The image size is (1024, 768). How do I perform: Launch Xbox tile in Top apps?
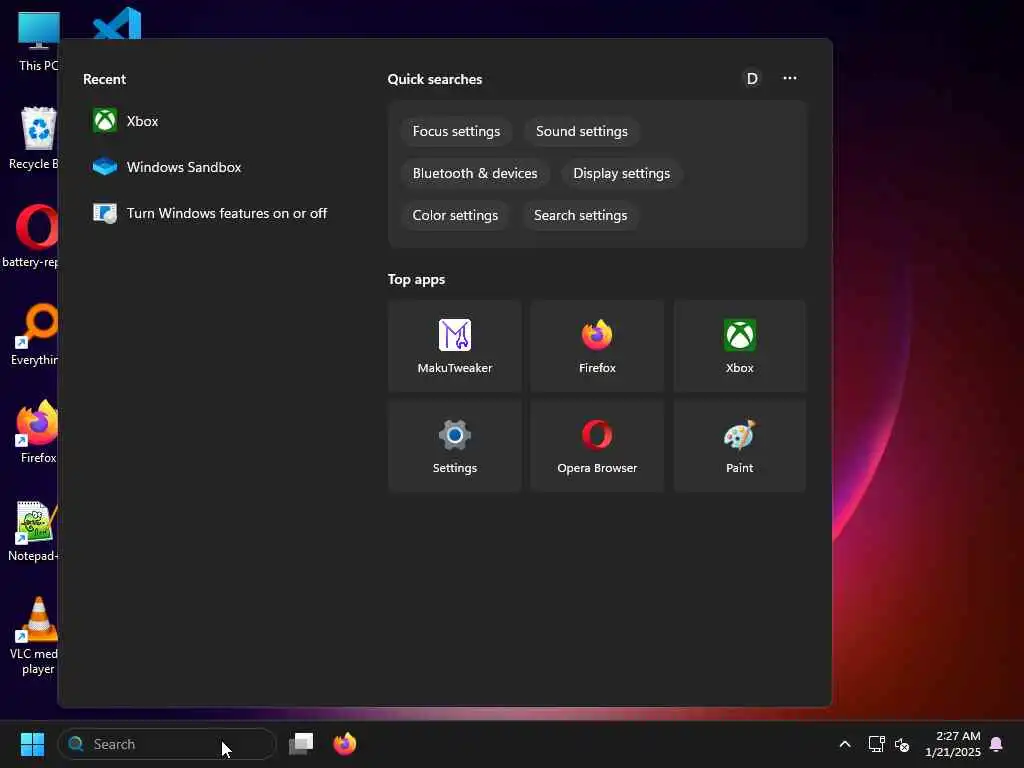(739, 346)
